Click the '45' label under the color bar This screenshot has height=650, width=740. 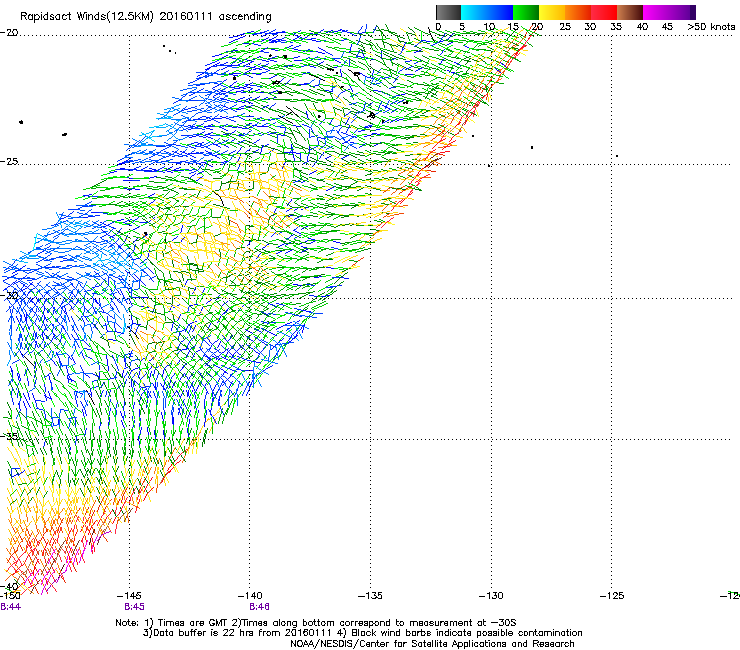coord(667,26)
